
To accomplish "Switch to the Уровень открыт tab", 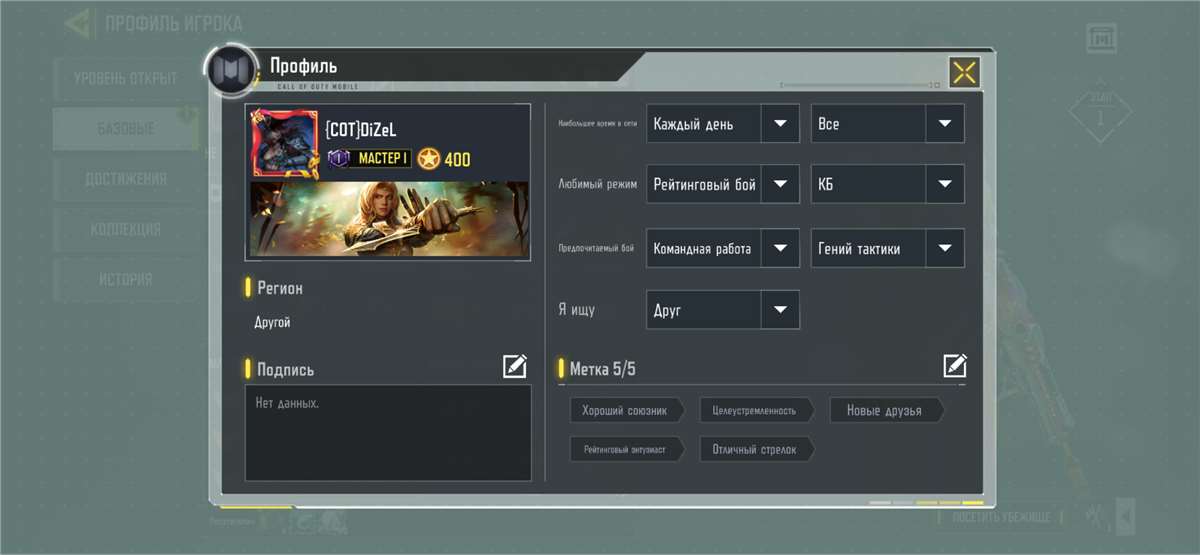I will click(125, 78).
